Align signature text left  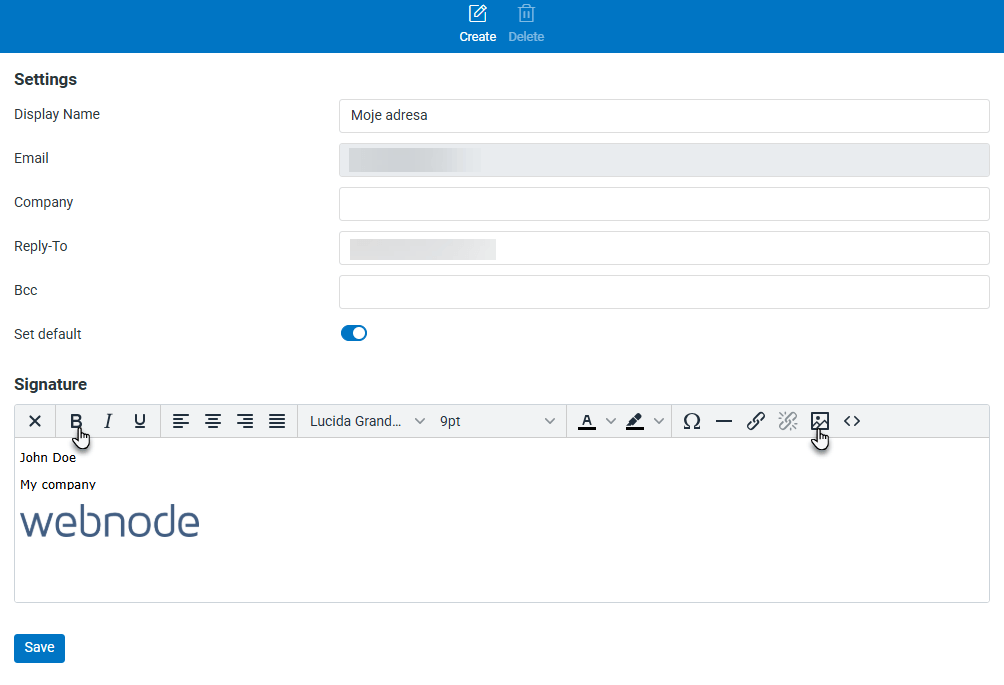181,421
